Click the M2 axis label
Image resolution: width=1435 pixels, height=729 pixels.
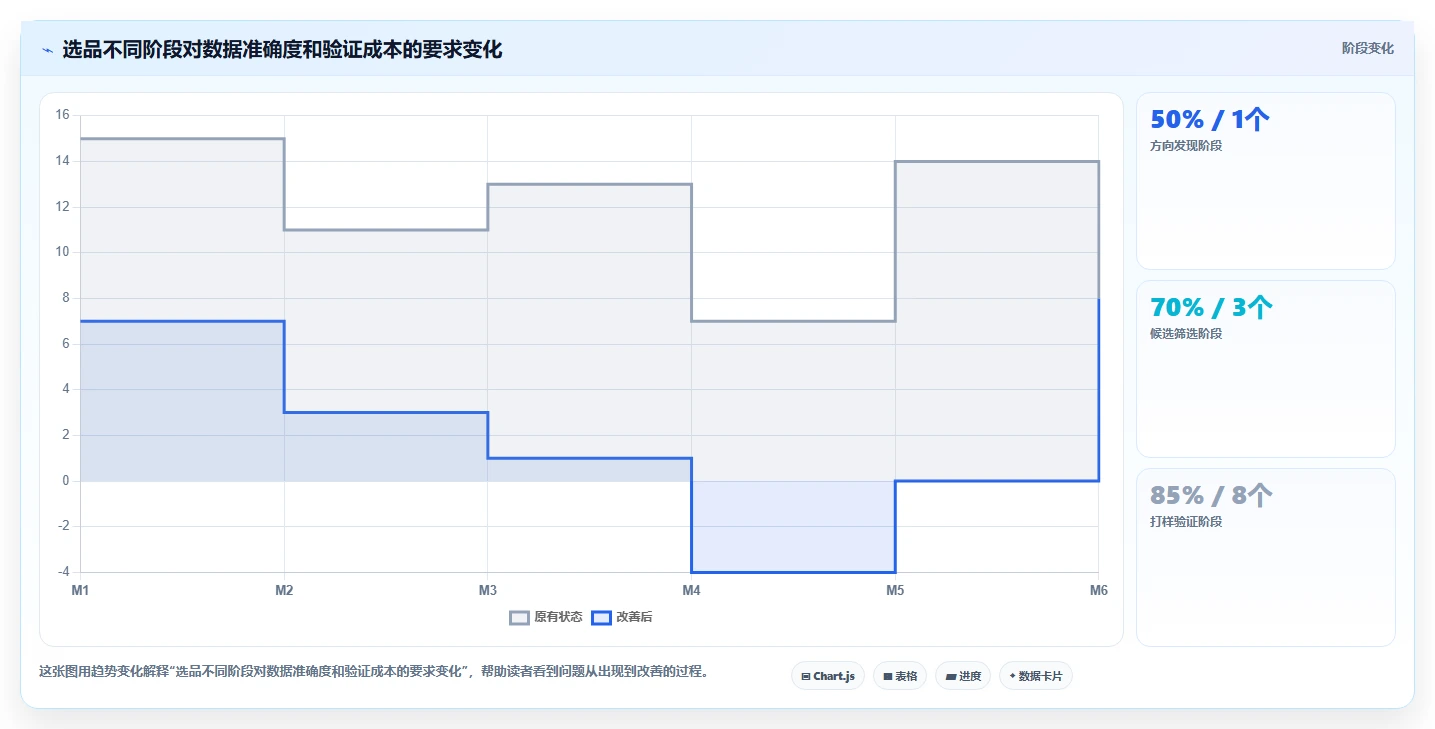point(284,591)
